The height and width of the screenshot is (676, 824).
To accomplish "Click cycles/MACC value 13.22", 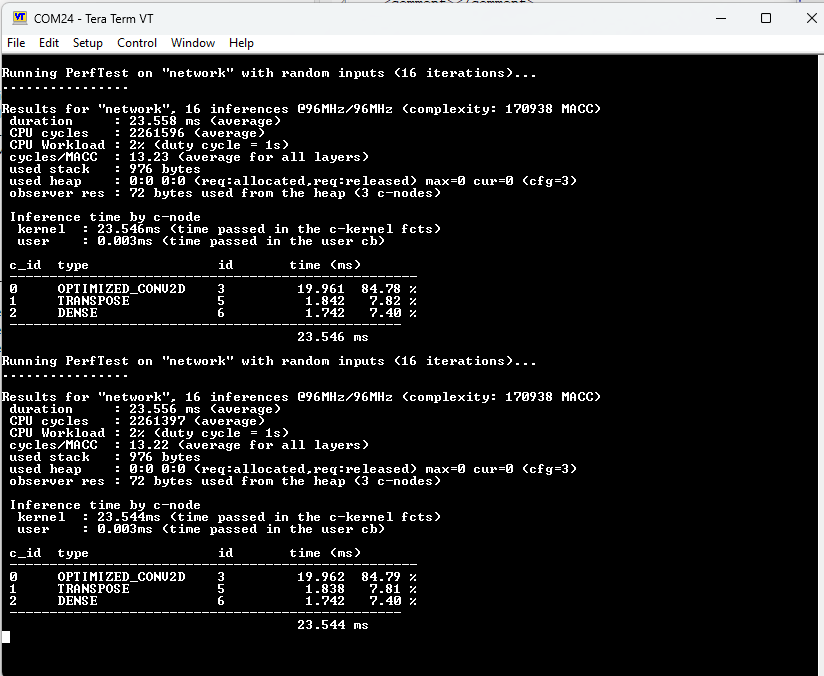I will [149, 445].
